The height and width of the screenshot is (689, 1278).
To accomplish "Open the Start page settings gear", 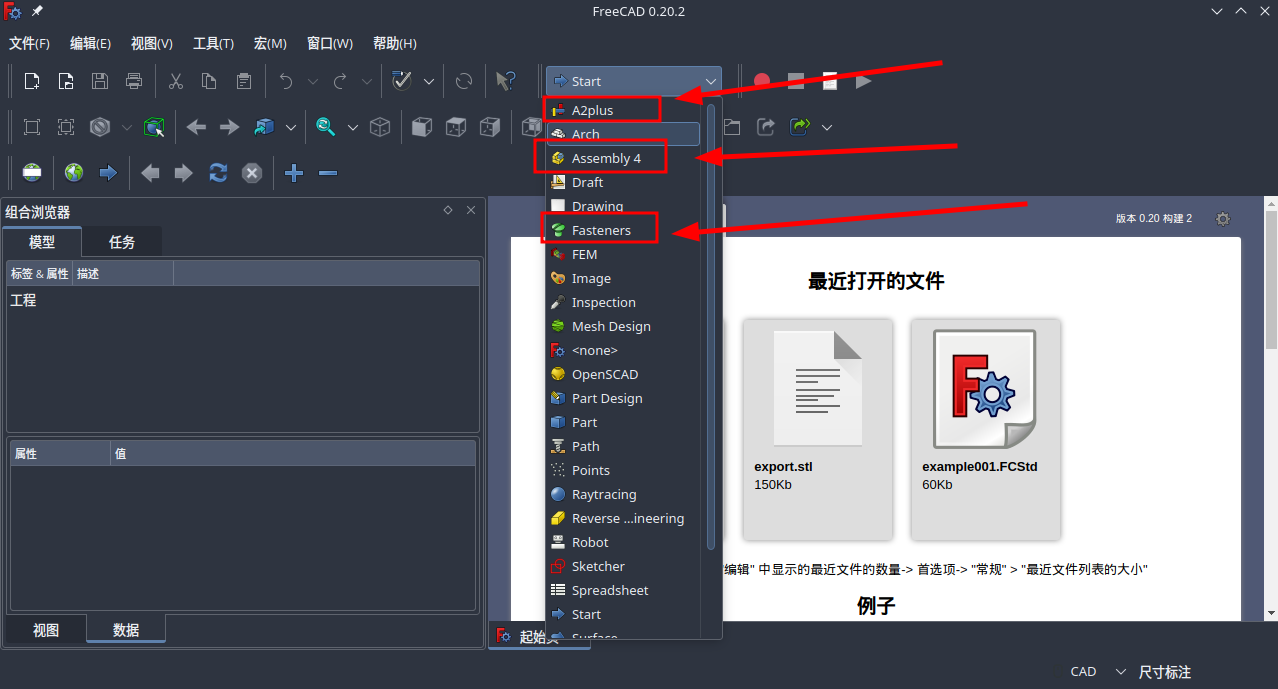I will (x=1222, y=219).
